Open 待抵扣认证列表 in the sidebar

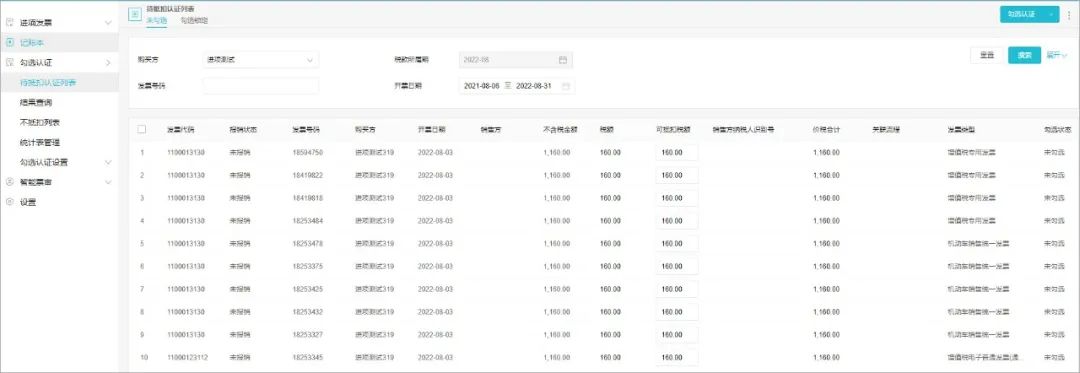(48, 83)
